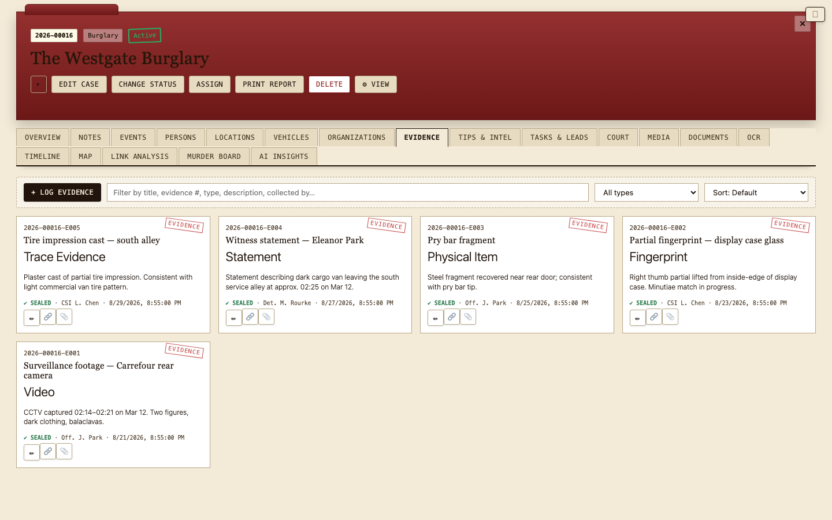This screenshot has width=832, height=520.
Task: Click the Delete case button
Action: pyautogui.click(x=329, y=84)
